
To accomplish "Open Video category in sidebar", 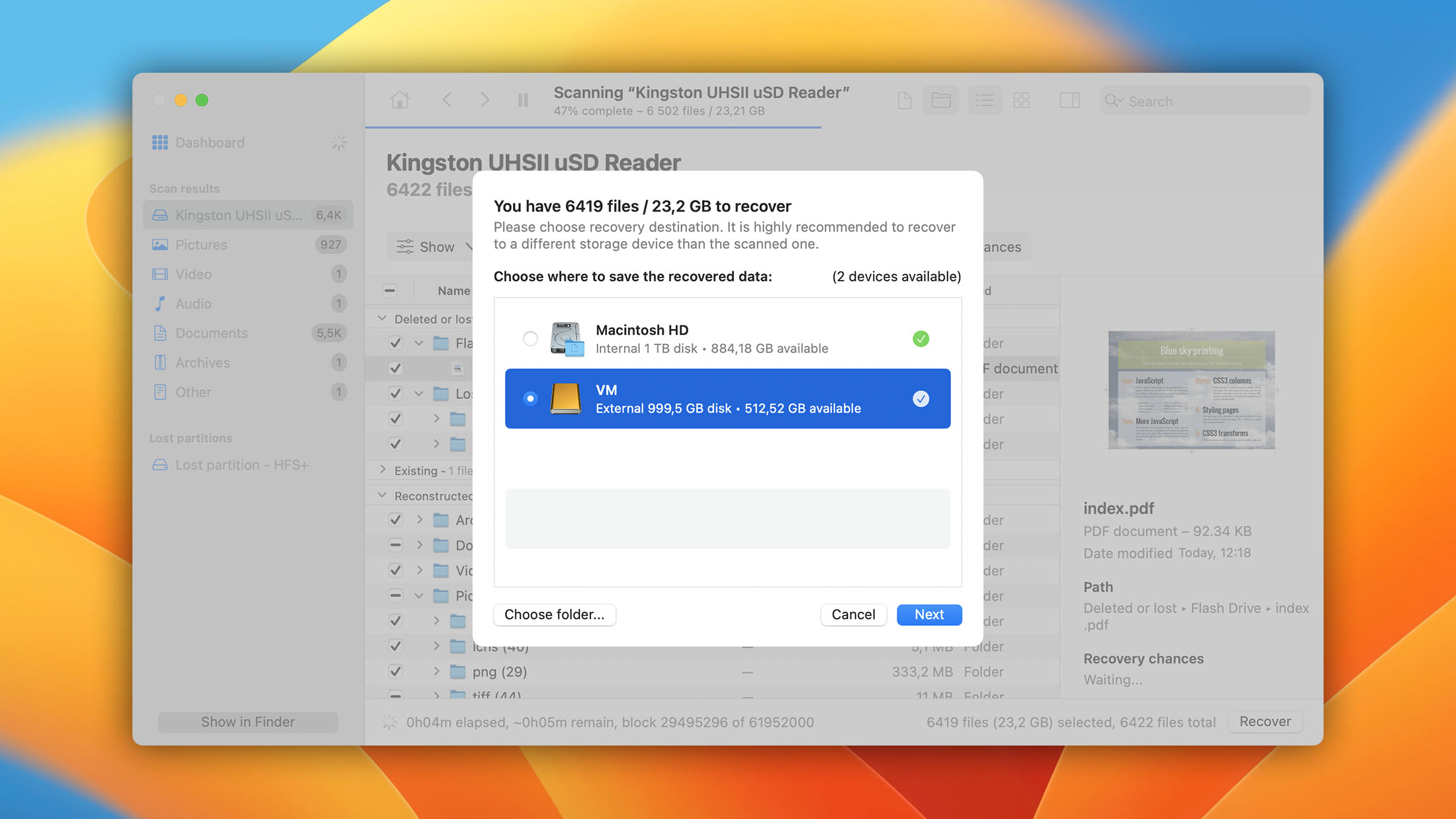I will click(248, 274).
